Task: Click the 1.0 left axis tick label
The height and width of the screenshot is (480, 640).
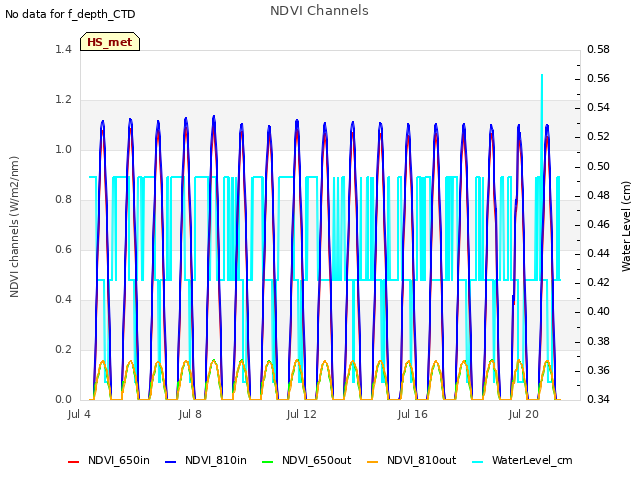Action: click(63, 149)
